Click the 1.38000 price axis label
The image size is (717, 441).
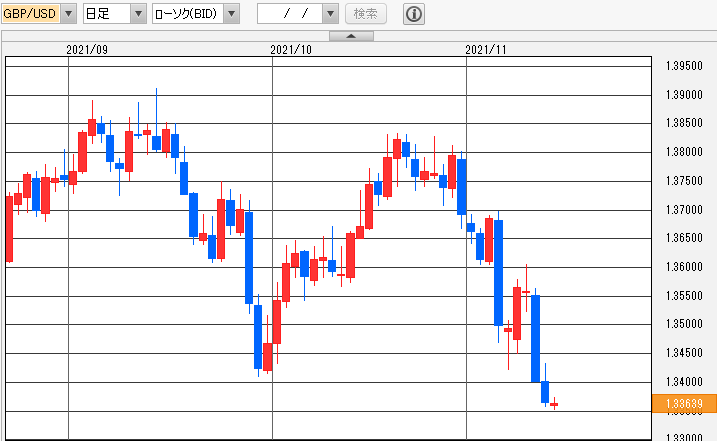pos(684,152)
